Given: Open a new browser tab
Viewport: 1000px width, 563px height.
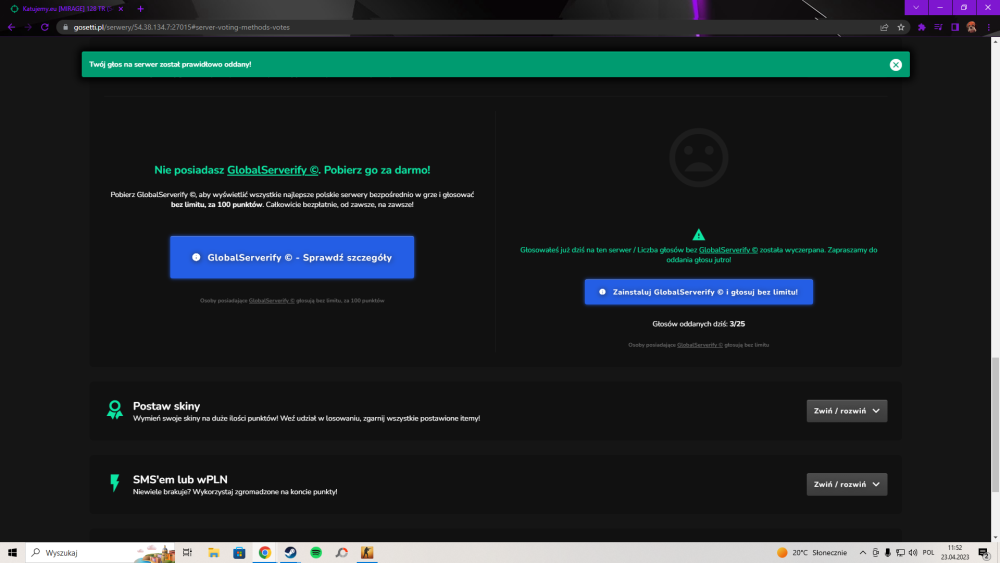Looking at the screenshot, I should point(140,9).
